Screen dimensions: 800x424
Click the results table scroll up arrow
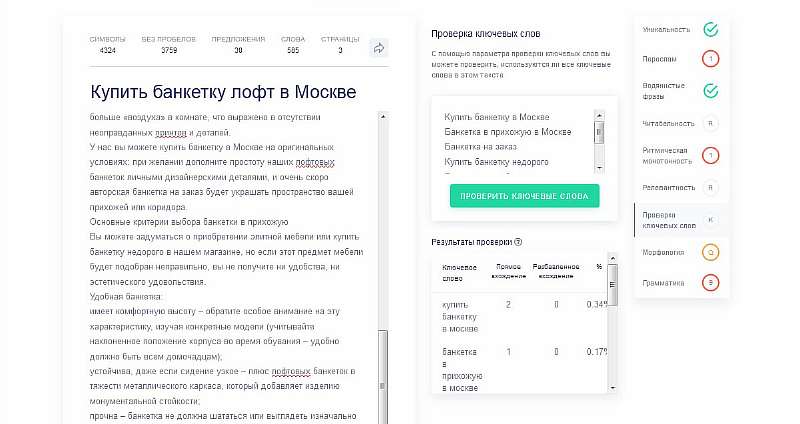[x=613, y=258]
